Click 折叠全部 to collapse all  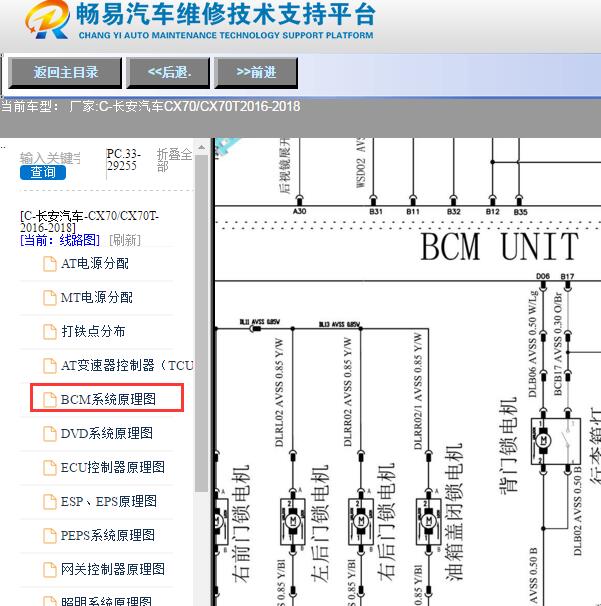[x=174, y=160]
